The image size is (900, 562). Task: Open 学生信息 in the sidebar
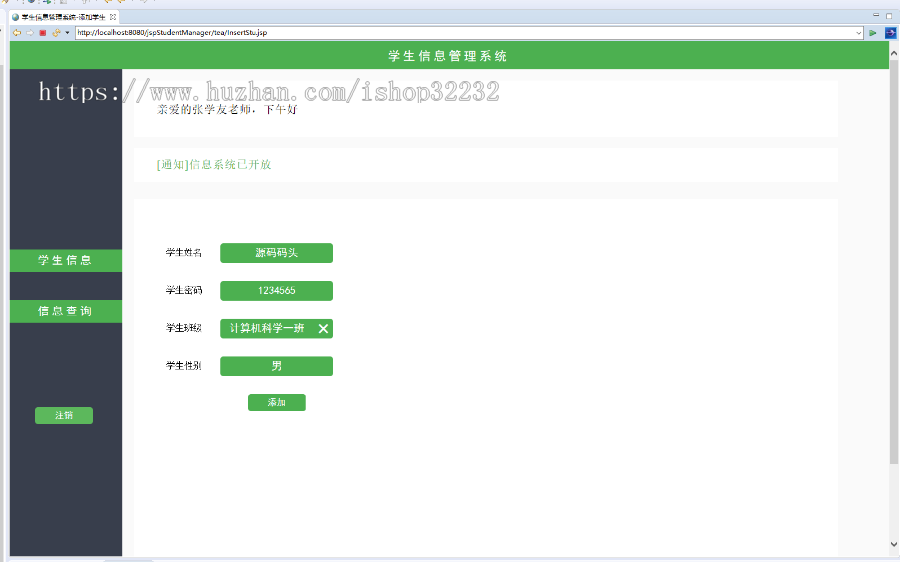pos(65,261)
